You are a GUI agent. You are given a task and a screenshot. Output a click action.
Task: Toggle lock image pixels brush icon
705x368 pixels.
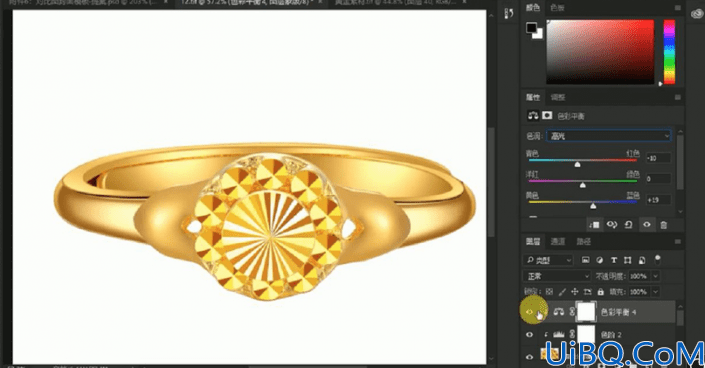coord(562,292)
